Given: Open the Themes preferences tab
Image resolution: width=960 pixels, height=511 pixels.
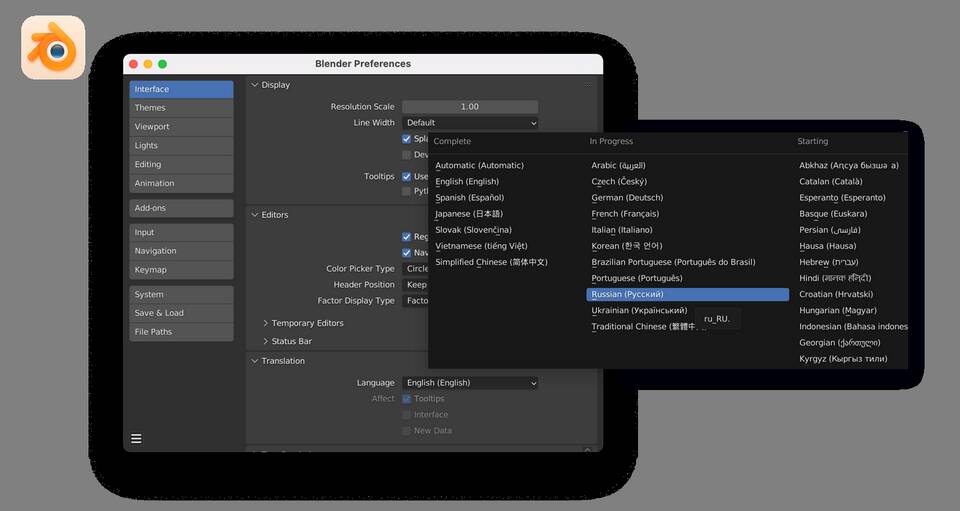Looking at the screenshot, I should pyautogui.click(x=181, y=108).
